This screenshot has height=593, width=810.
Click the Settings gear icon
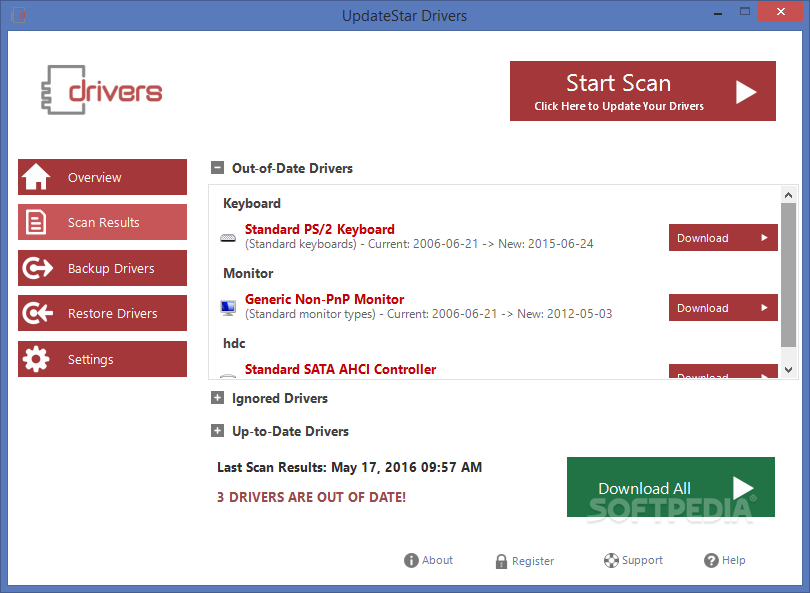(36, 358)
